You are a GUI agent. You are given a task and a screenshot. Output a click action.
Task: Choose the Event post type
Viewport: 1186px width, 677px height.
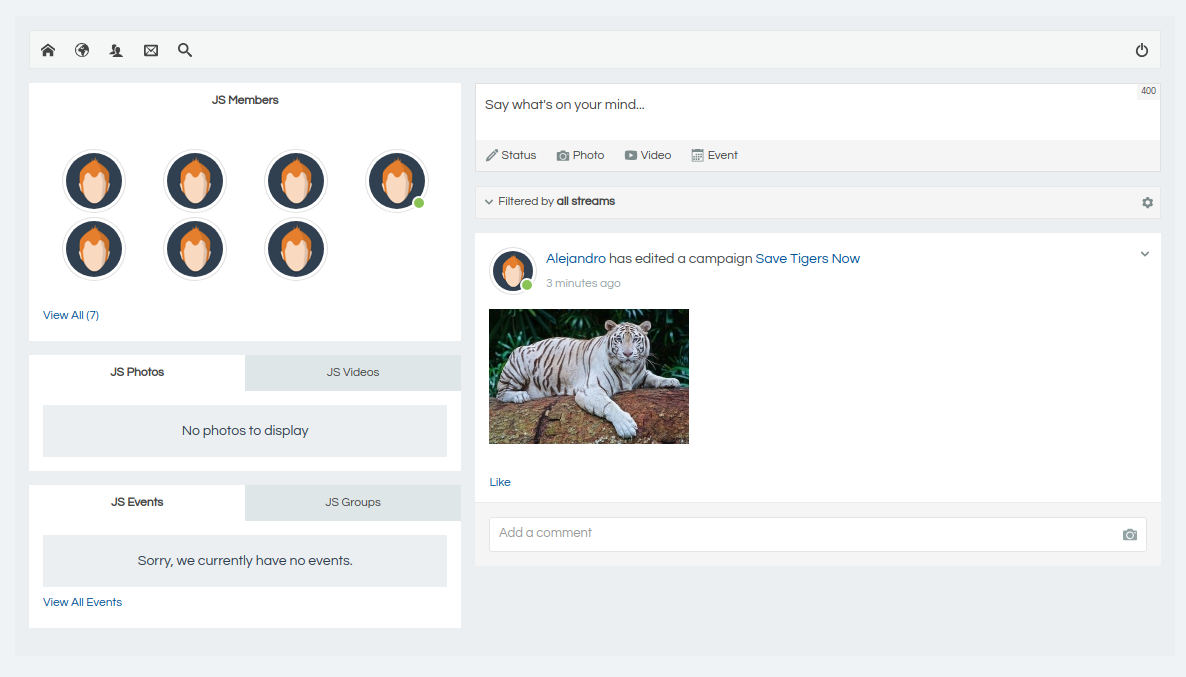714,155
